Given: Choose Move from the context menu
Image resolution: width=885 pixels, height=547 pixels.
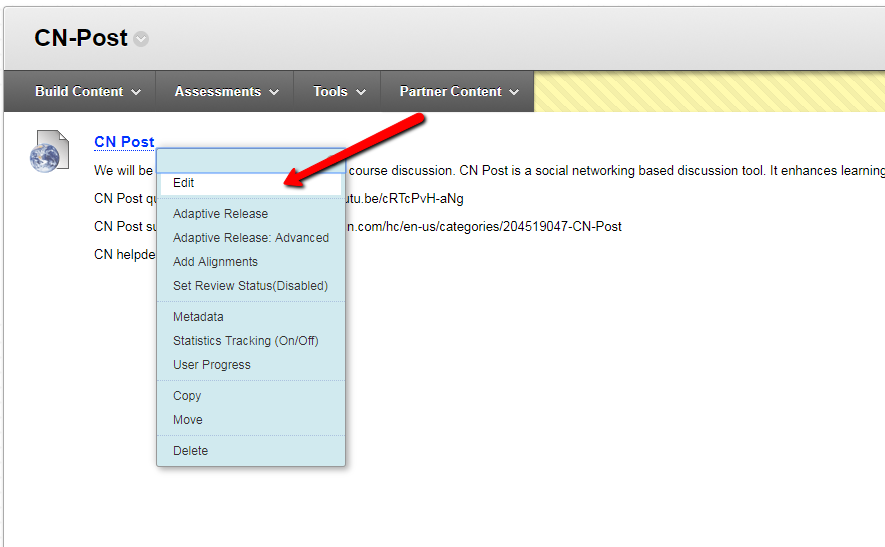Looking at the screenshot, I should click(187, 420).
